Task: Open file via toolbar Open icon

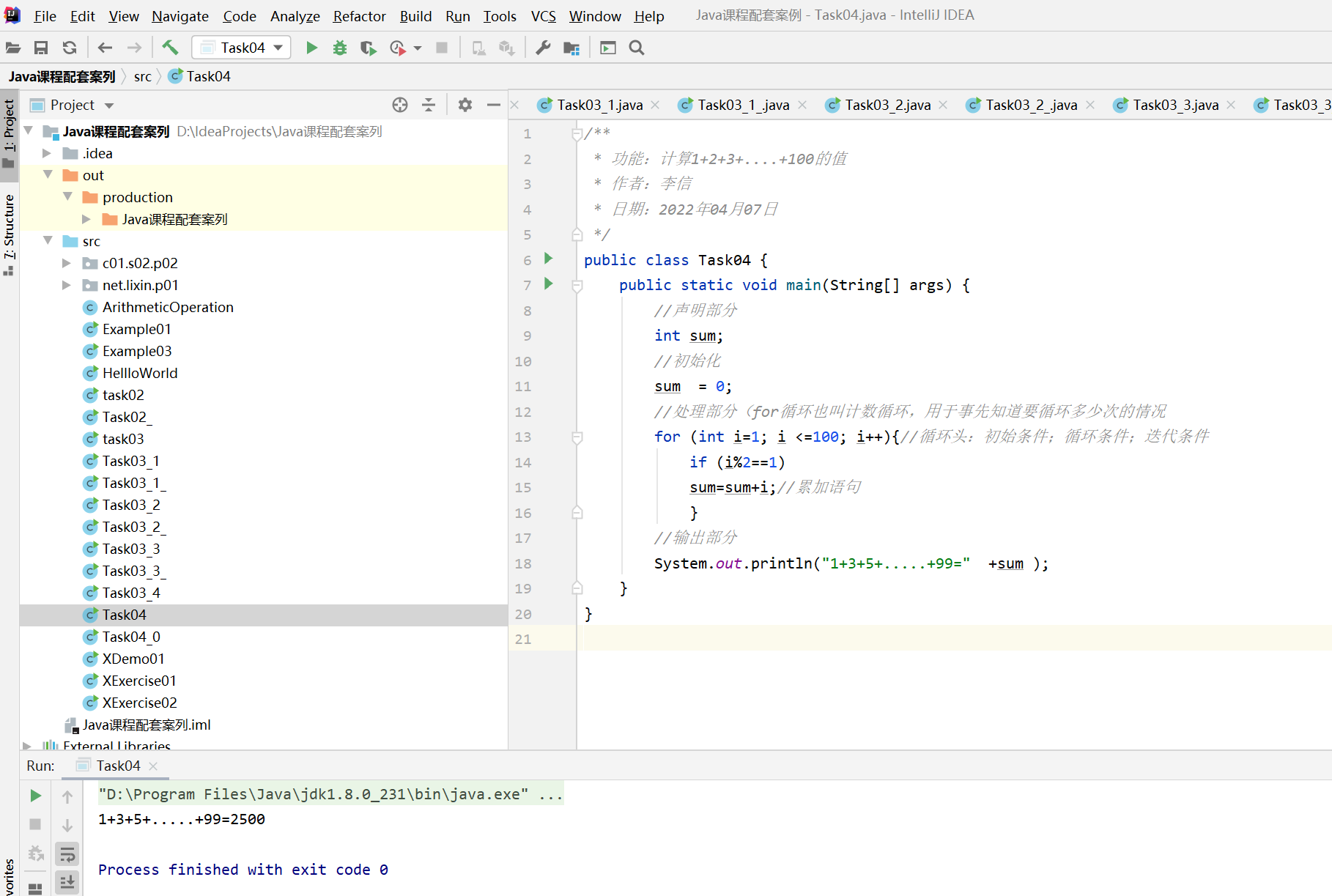Action: (13, 48)
